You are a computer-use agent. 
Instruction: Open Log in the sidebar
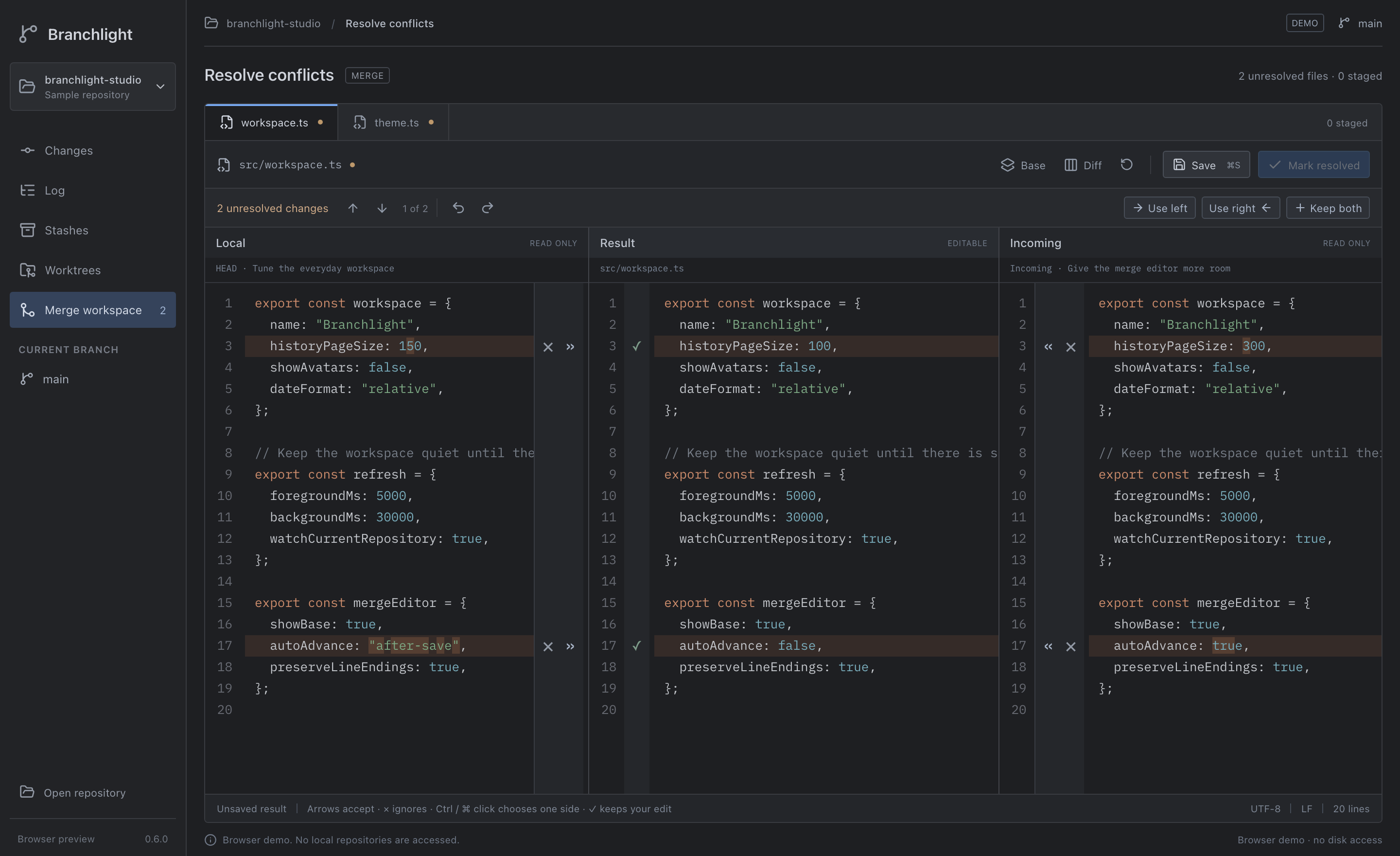93,191
